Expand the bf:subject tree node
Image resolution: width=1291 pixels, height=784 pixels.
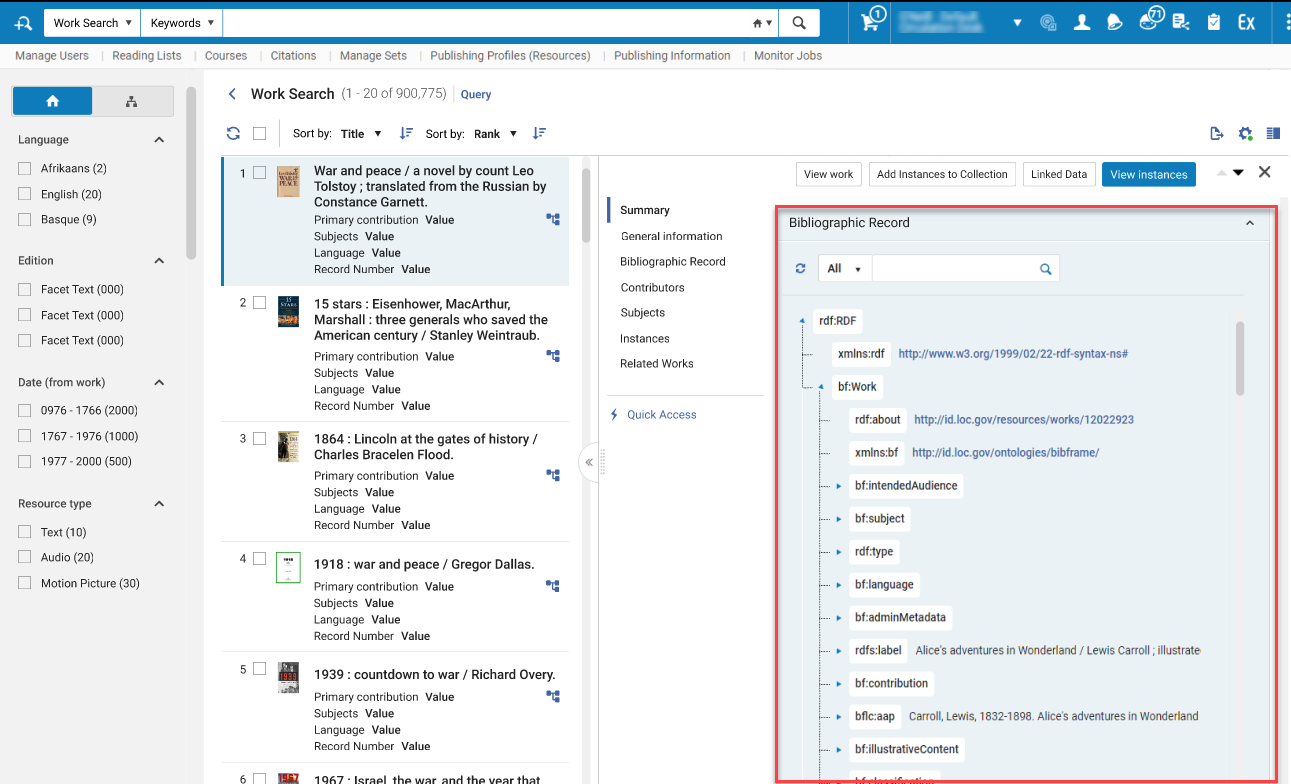click(839, 519)
